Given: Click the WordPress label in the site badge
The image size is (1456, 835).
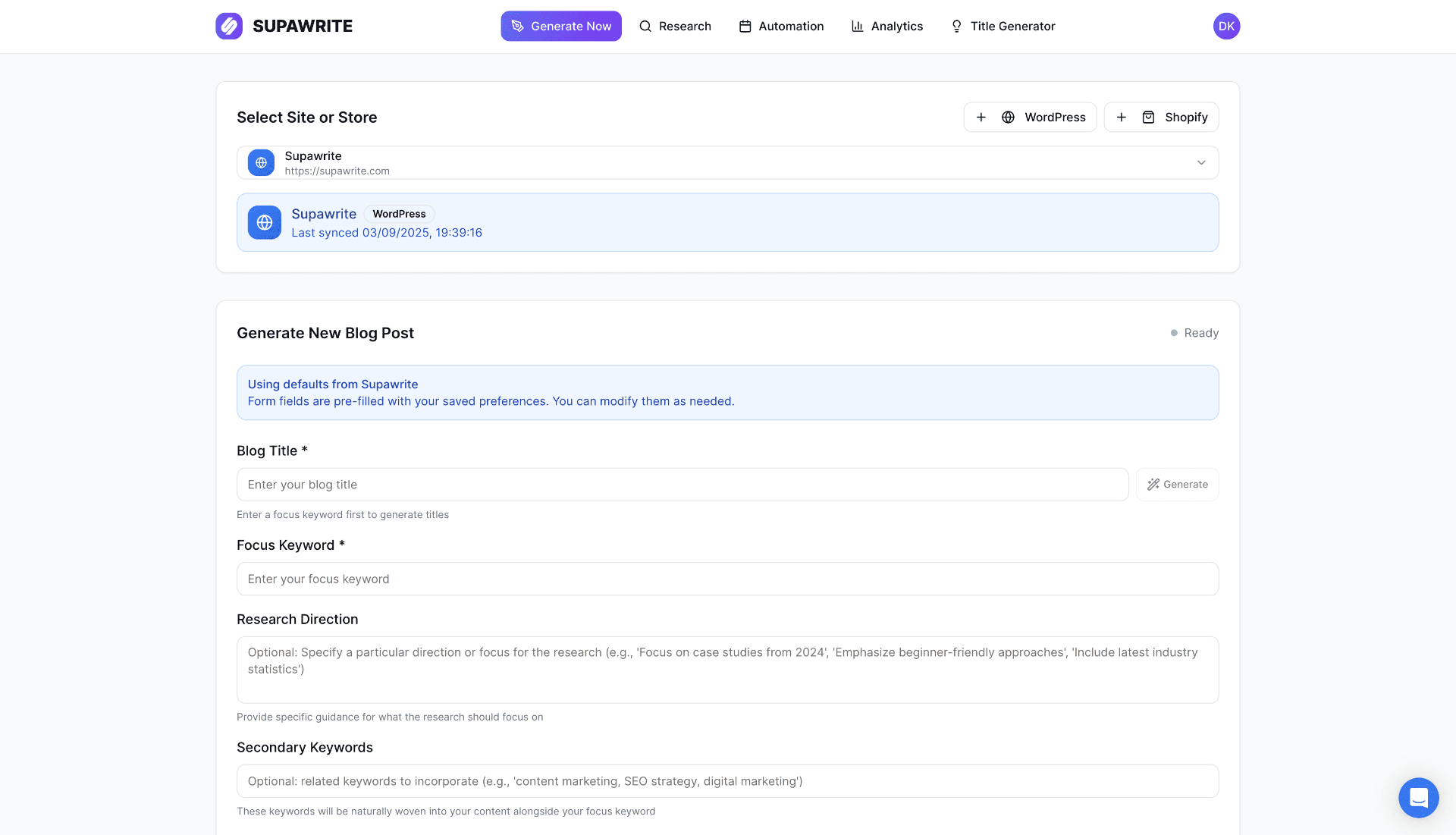Looking at the screenshot, I should click(x=400, y=214).
